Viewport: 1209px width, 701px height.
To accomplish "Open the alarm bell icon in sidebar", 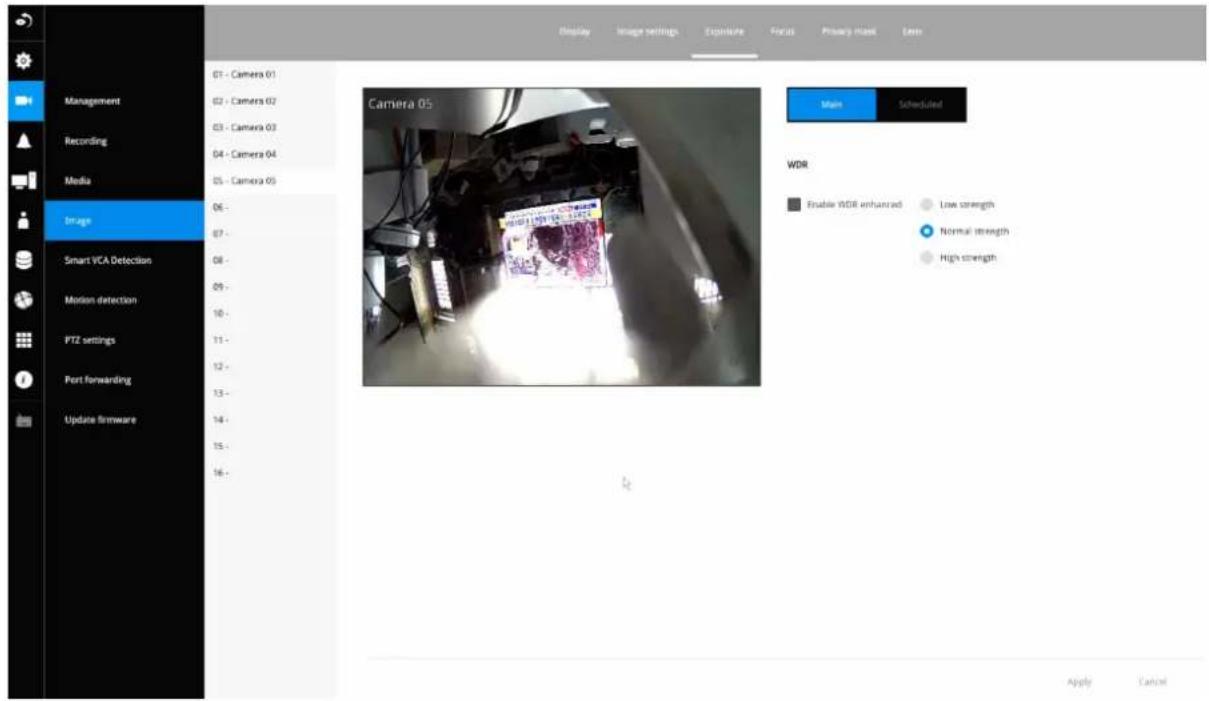I will pyautogui.click(x=25, y=141).
